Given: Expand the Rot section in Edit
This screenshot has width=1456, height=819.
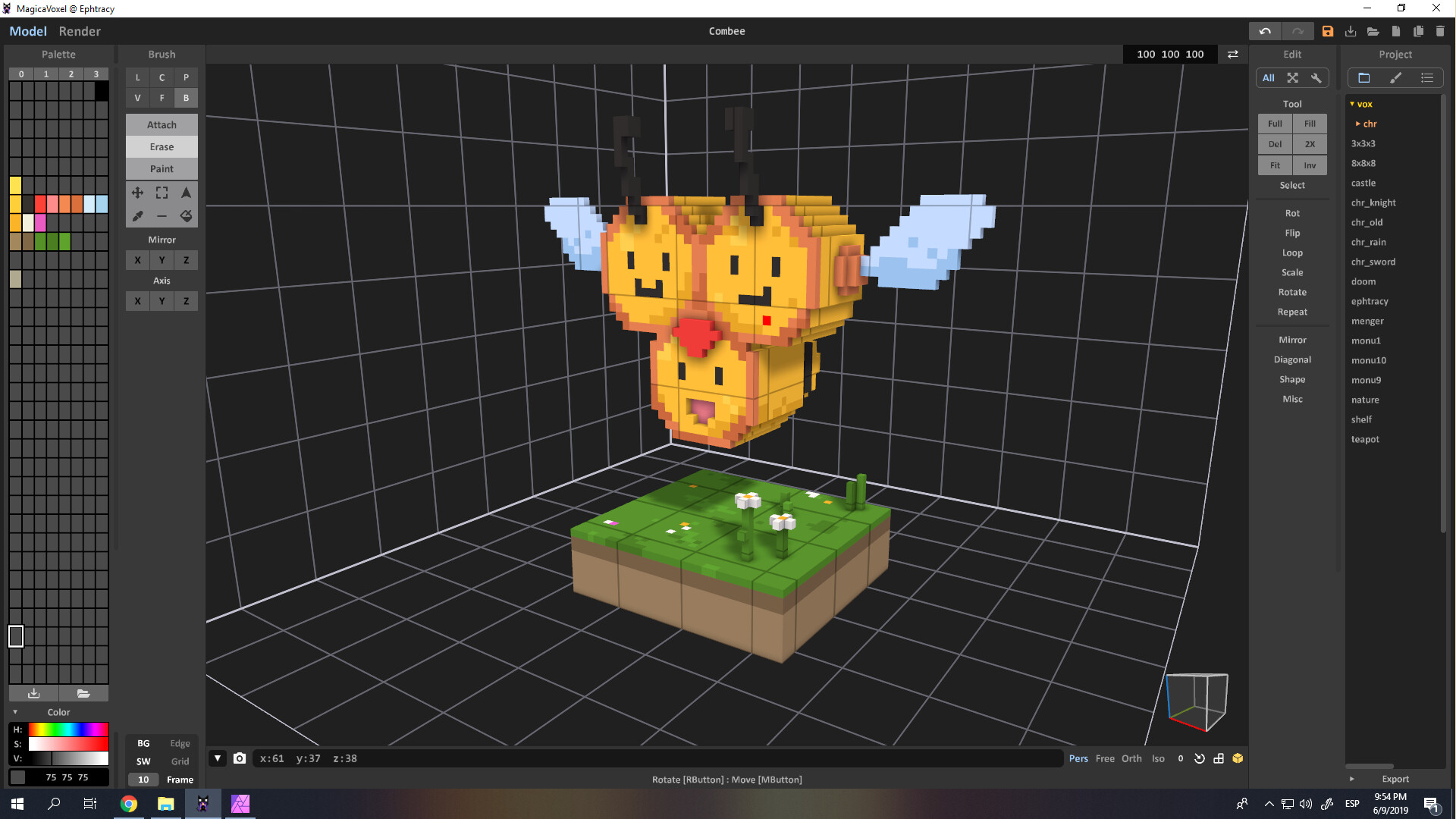Looking at the screenshot, I should [1292, 213].
